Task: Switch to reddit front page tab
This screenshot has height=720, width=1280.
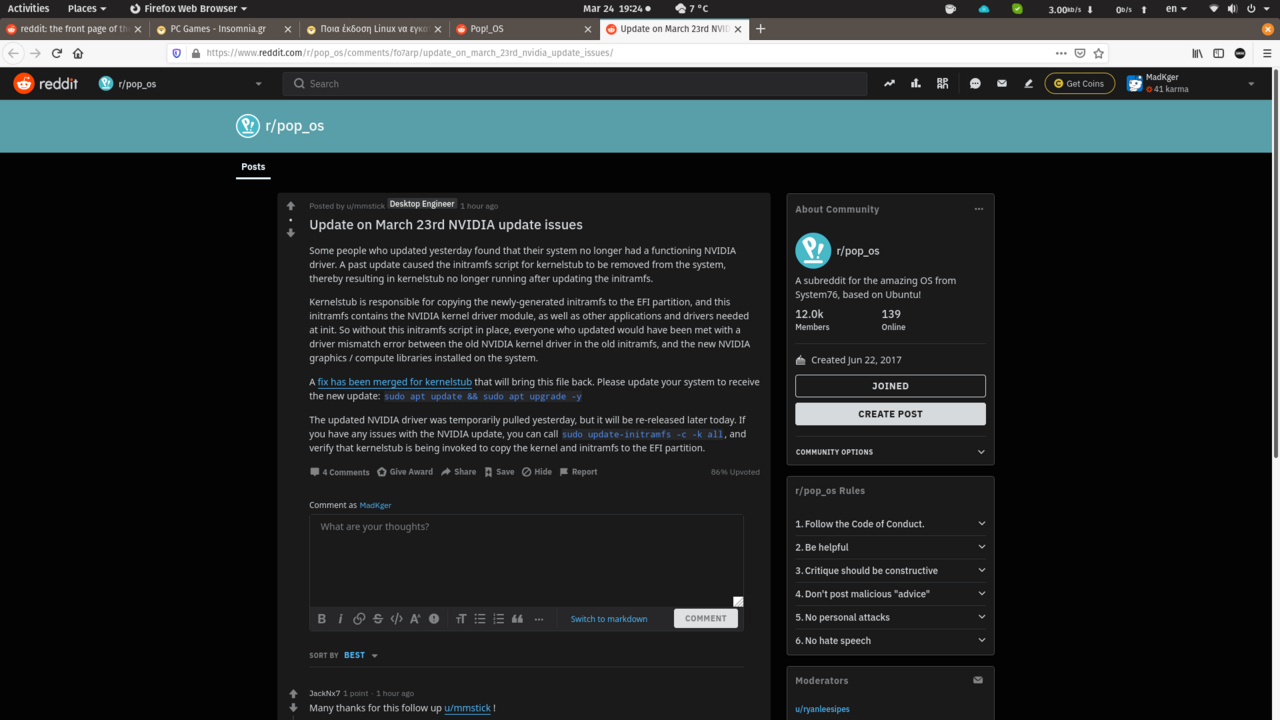Action: click(x=75, y=29)
